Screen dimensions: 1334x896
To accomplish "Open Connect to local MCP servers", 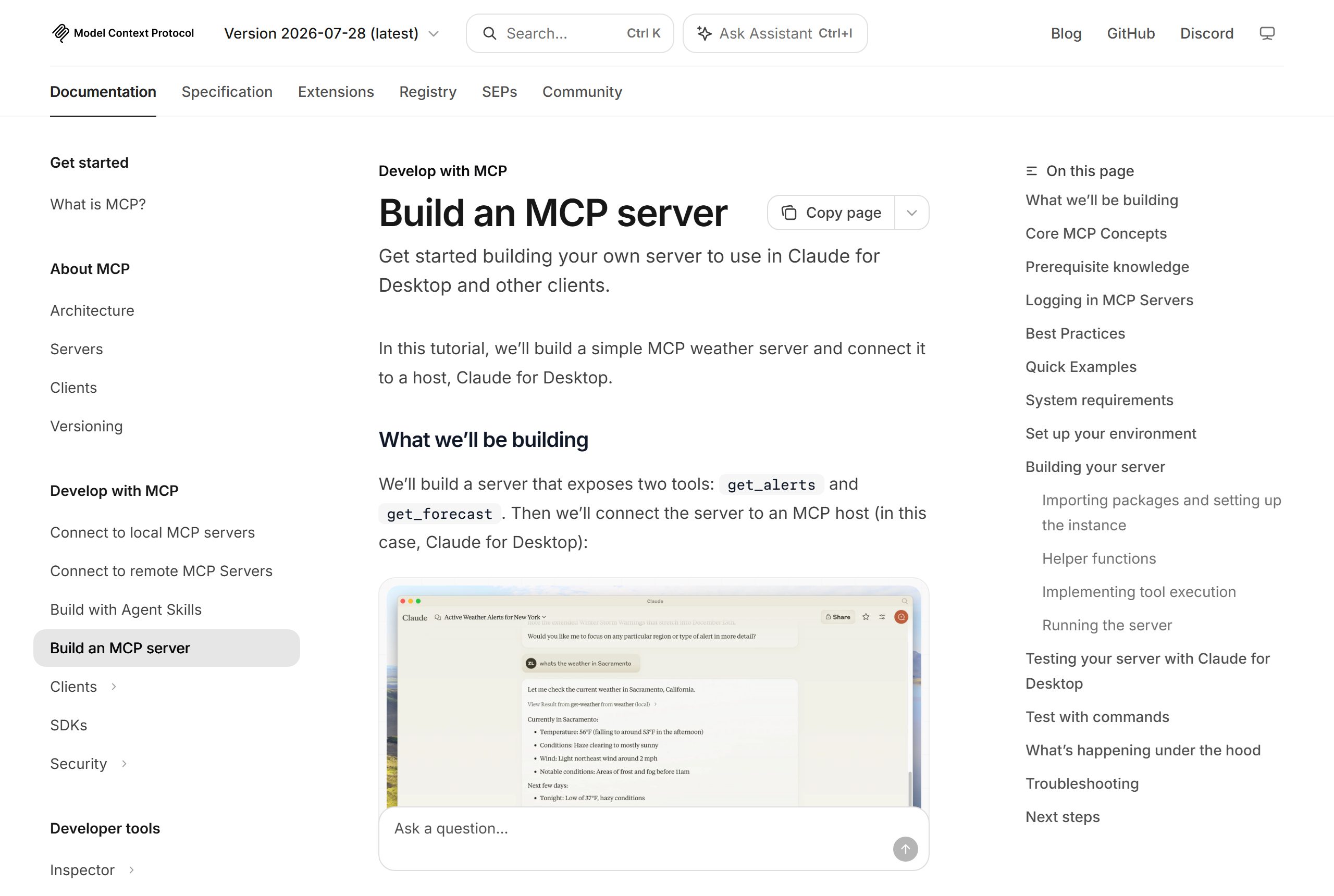I will (153, 532).
